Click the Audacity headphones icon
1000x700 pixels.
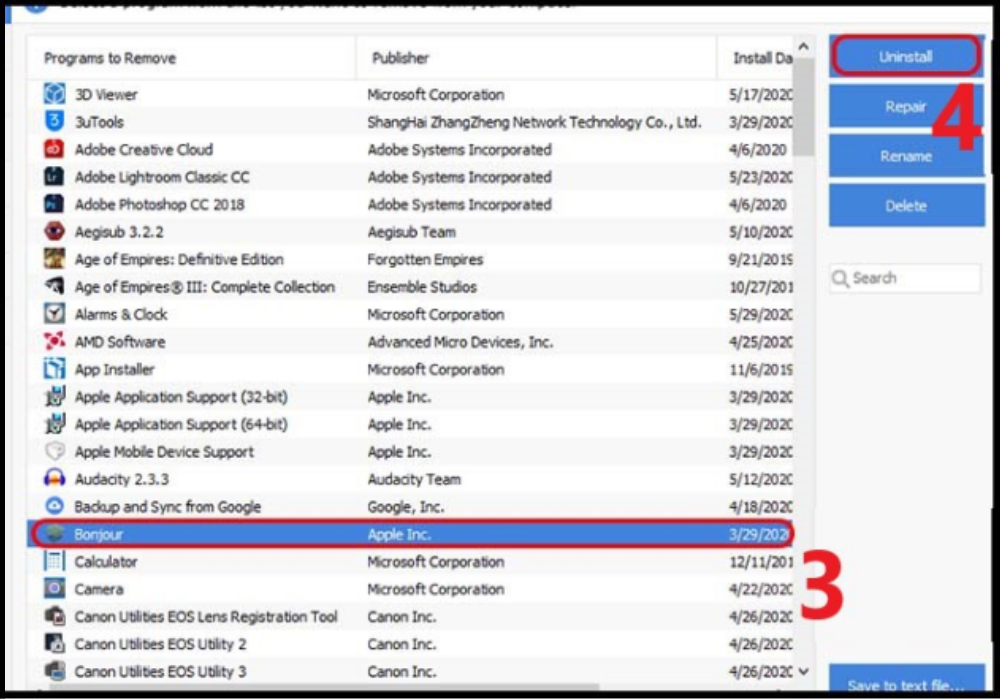pos(54,478)
